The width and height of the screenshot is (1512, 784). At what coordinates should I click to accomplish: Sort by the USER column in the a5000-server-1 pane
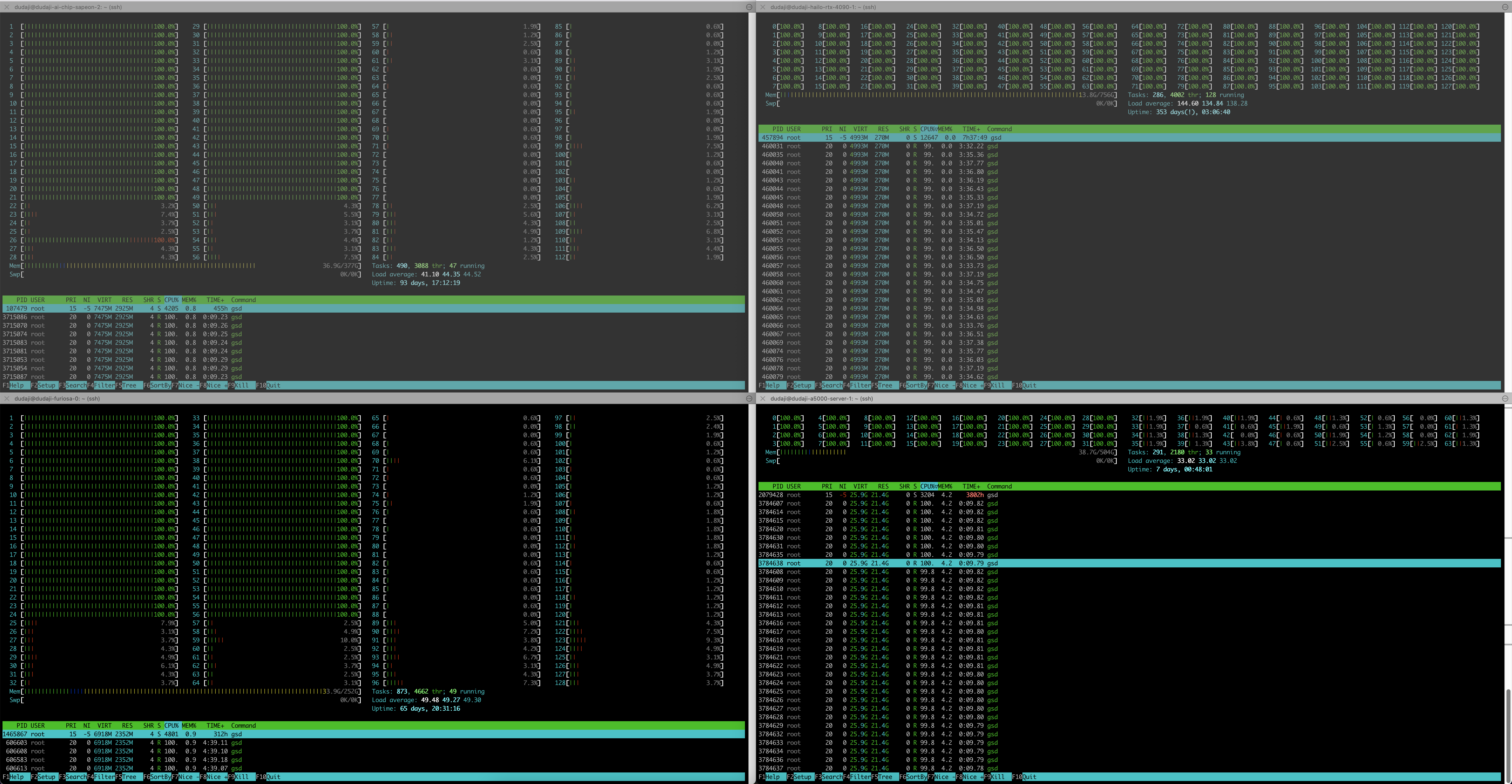793,486
